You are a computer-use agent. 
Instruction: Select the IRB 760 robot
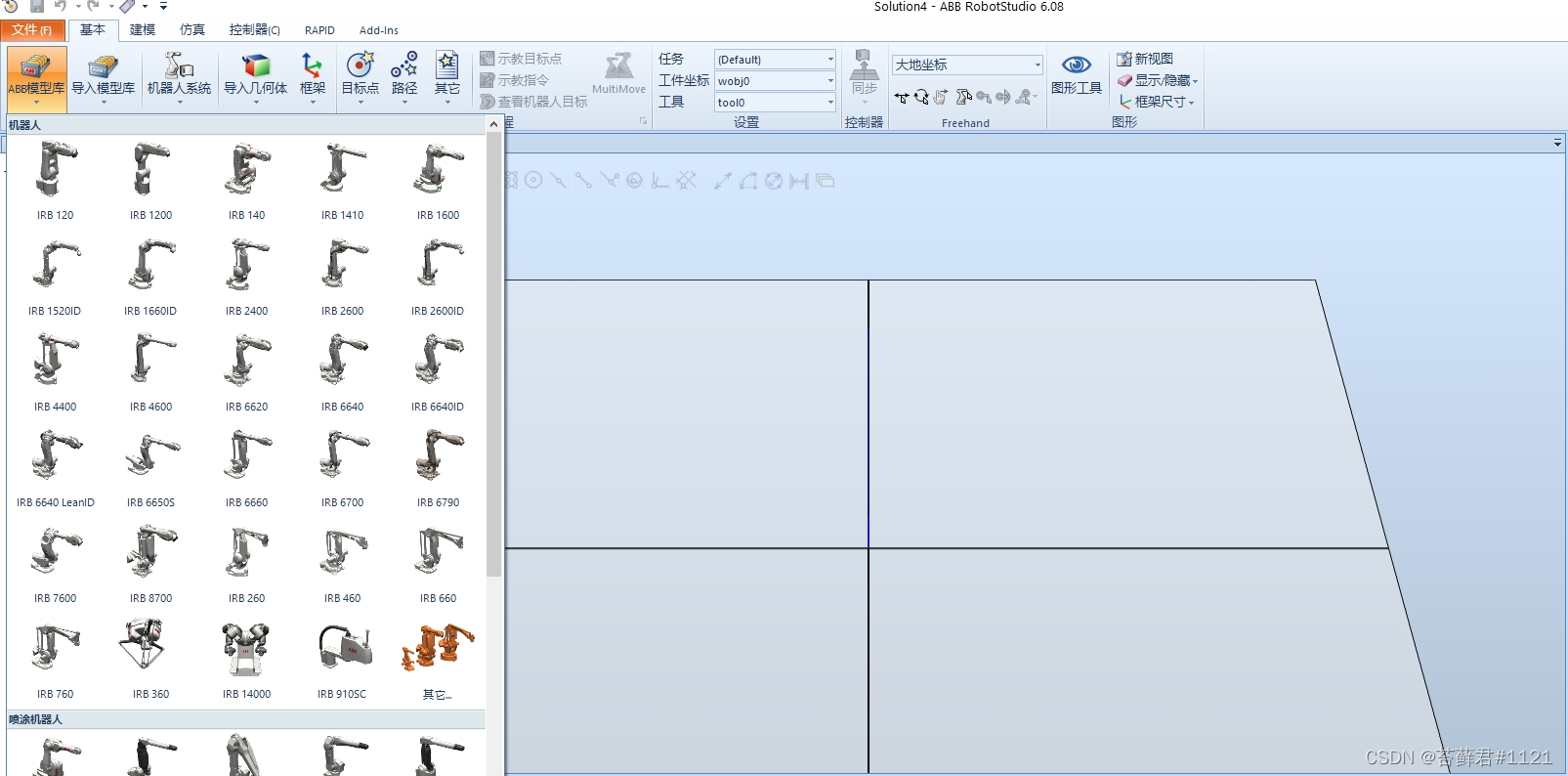(56, 659)
